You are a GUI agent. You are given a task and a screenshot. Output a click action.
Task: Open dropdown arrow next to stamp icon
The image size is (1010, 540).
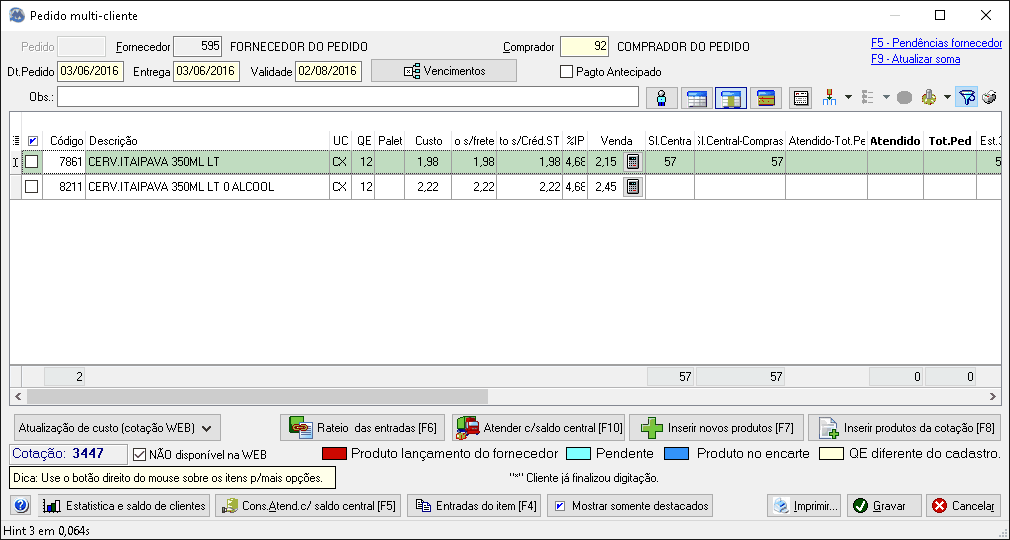[x=947, y=97]
